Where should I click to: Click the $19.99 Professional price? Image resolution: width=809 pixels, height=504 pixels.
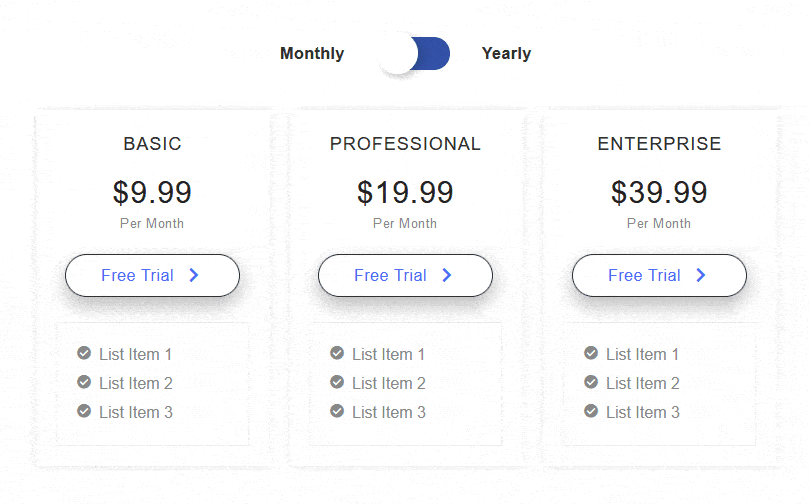click(x=405, y=192)
